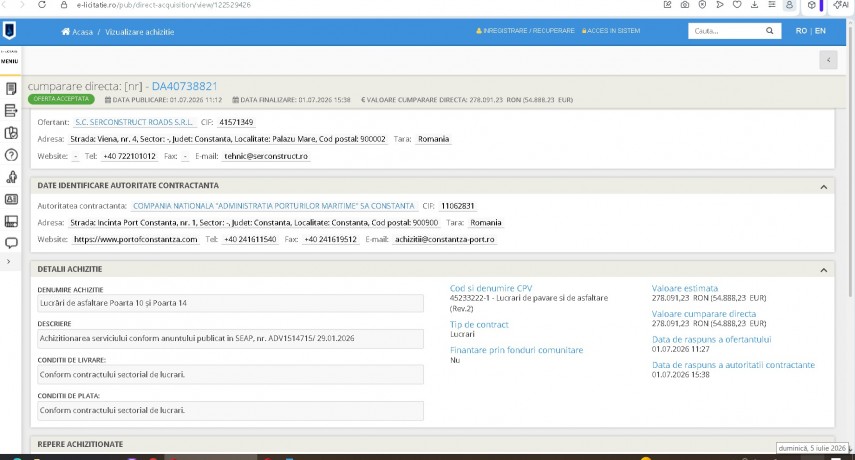Open Compania Nationala Administratia Porturilor Maritime link
Viewport: 855px width, 460px height.
274,206
